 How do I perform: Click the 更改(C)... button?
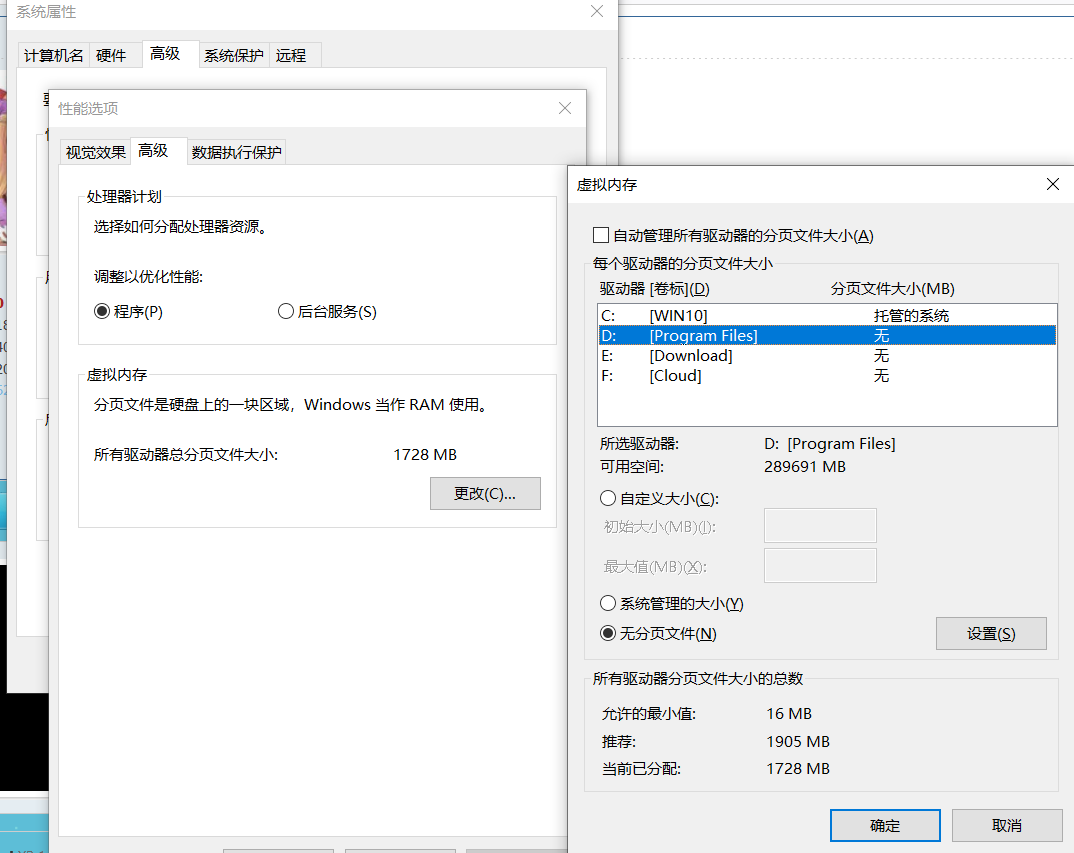tap(485, 493)
